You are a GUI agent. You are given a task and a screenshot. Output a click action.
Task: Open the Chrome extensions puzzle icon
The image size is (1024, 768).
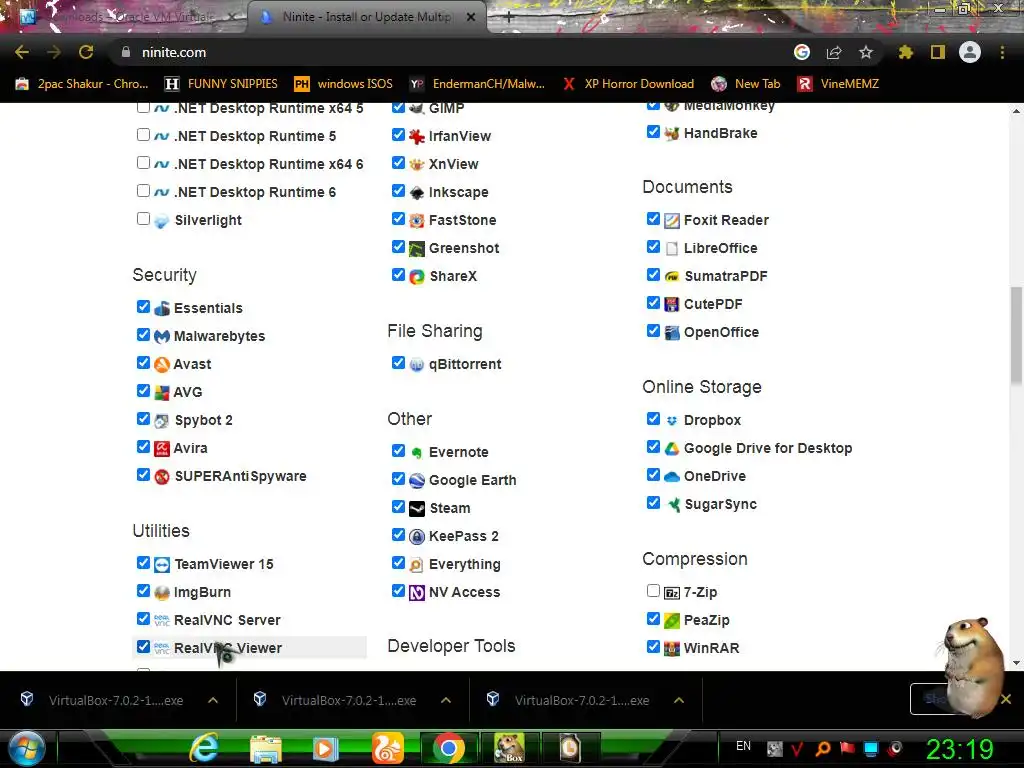(x=905, y=52)
